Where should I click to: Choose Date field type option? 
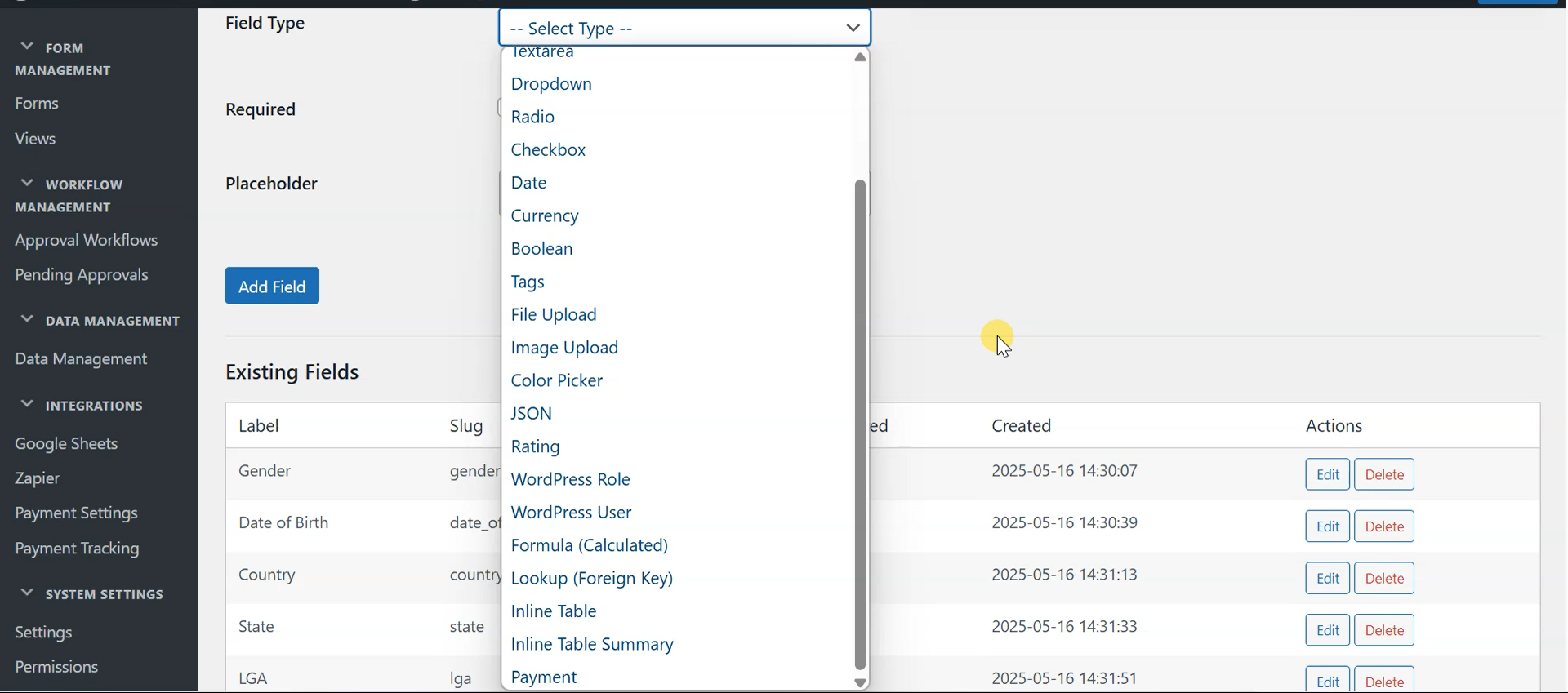tap(676, 183)
